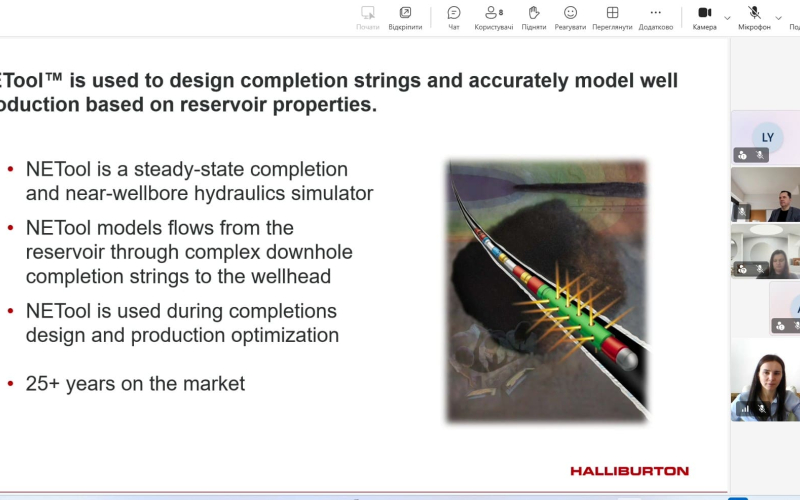800x500 pixels.
Task: Expand microphone options chevron
Action: pos(778,18)
